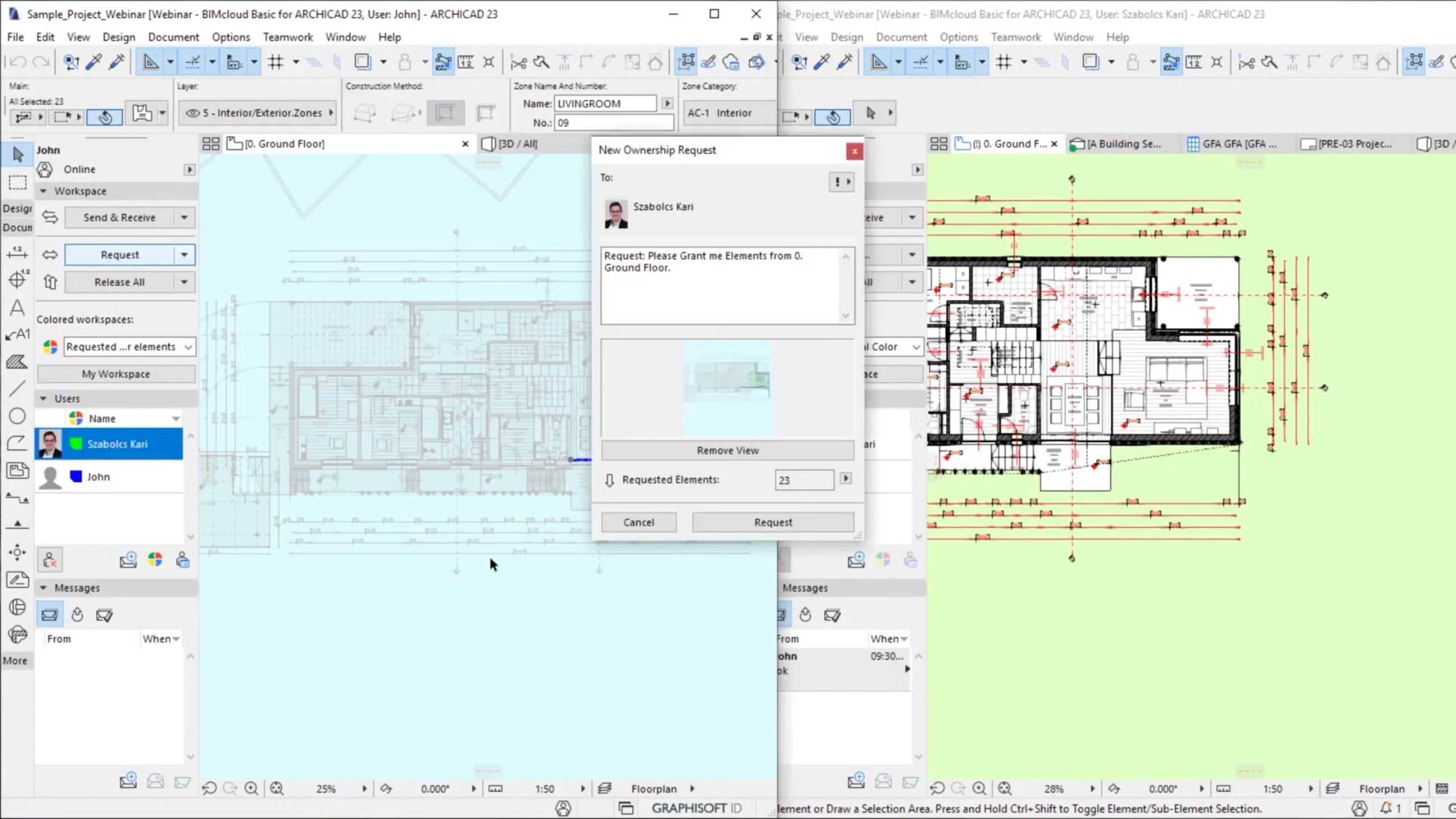This screenshot has width=1456, height=819.
Task: Click the Remove View button
Action: 727,450
